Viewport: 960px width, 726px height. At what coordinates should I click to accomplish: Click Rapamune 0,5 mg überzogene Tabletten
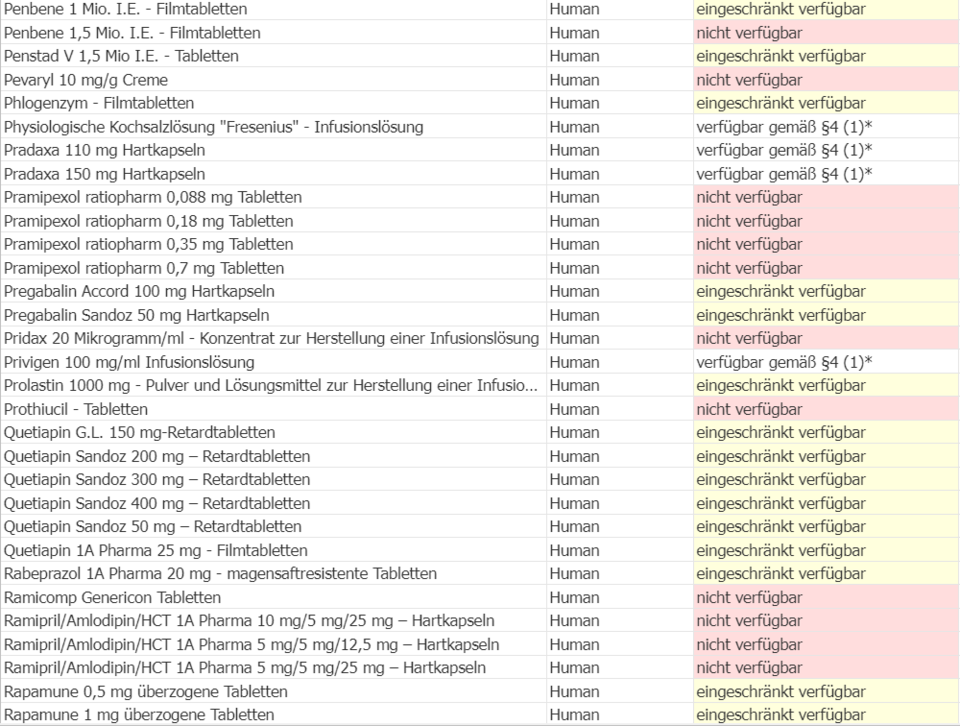(x=146, y=691)
